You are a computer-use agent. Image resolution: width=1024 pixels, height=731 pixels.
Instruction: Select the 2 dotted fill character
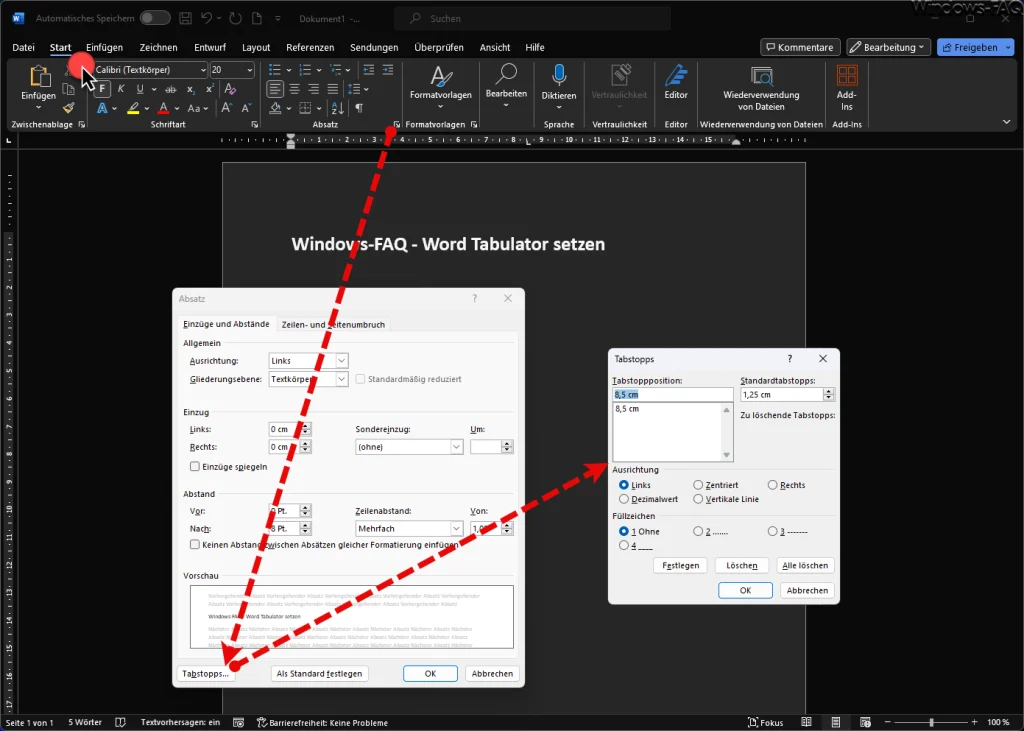(698, 531)
